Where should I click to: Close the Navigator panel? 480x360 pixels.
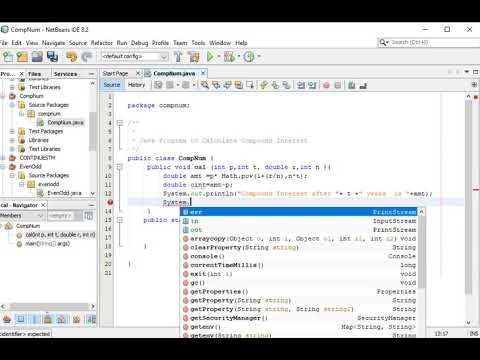pos(43,205)
